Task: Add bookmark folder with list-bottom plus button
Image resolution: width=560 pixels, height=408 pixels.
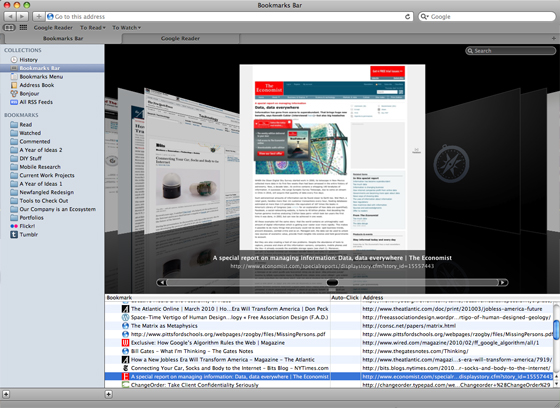Action: tap(109, 394)
